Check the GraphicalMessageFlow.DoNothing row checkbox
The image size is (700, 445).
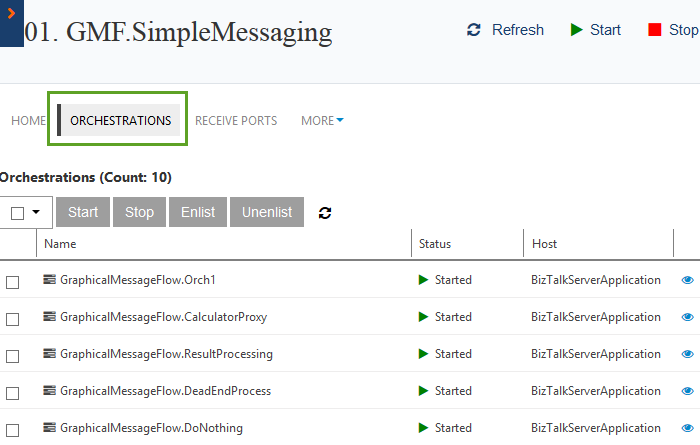[13, 429]
